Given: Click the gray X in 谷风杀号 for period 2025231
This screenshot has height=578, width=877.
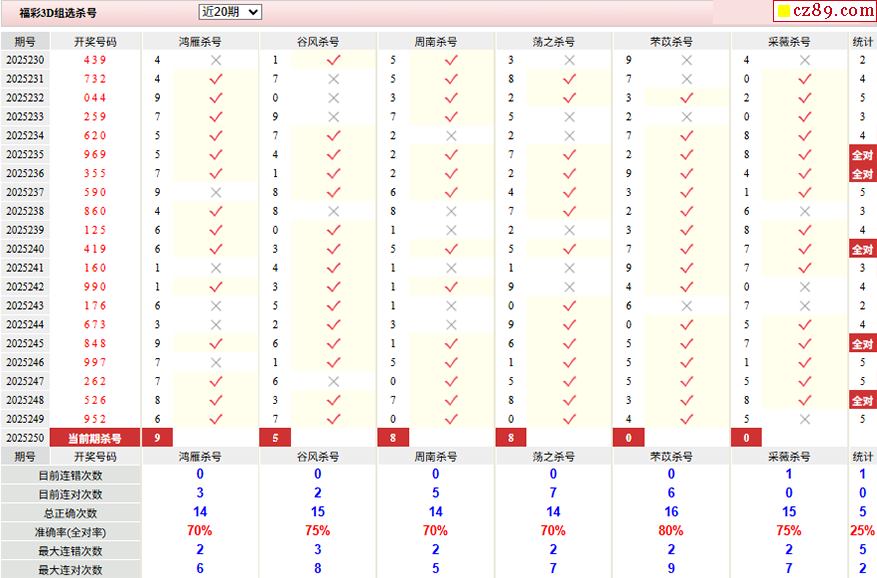Looking at the screenshot, I should [x=333, y=79].
